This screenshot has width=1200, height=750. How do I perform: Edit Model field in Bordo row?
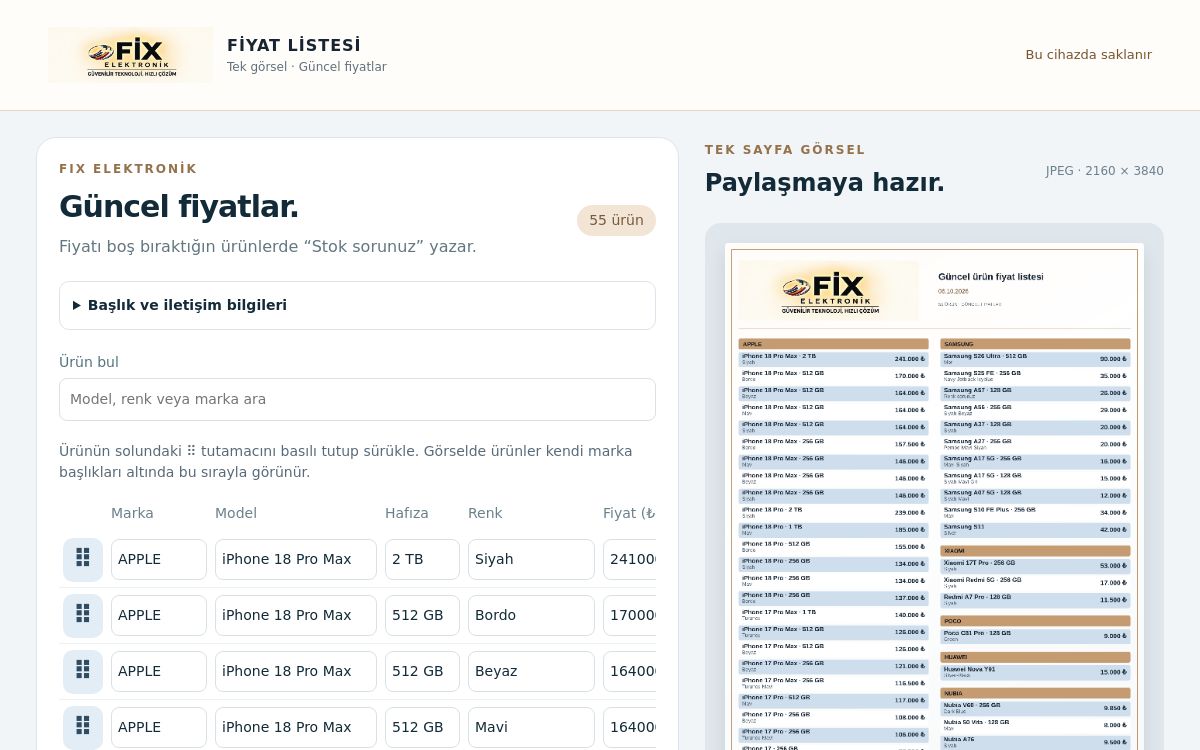tap(296, 616)
